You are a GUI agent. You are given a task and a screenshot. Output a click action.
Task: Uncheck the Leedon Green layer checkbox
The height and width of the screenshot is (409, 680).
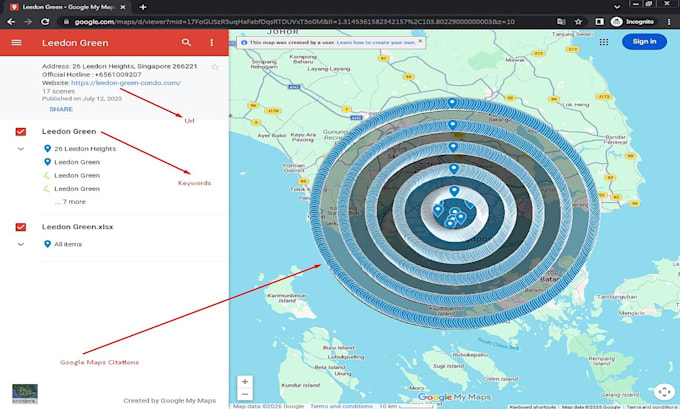[x=20, y=131]
